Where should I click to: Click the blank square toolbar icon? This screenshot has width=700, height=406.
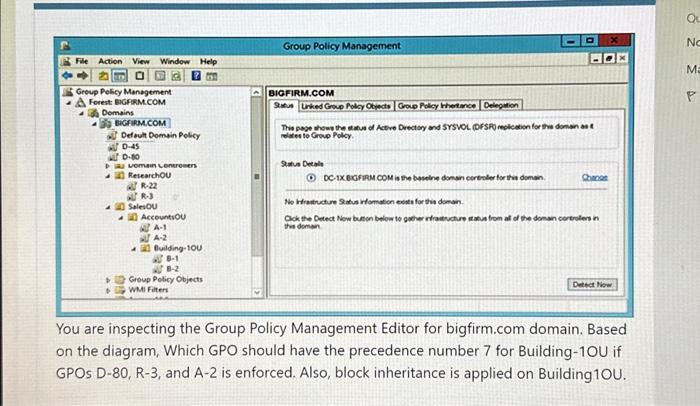click(x=140, y=75)
